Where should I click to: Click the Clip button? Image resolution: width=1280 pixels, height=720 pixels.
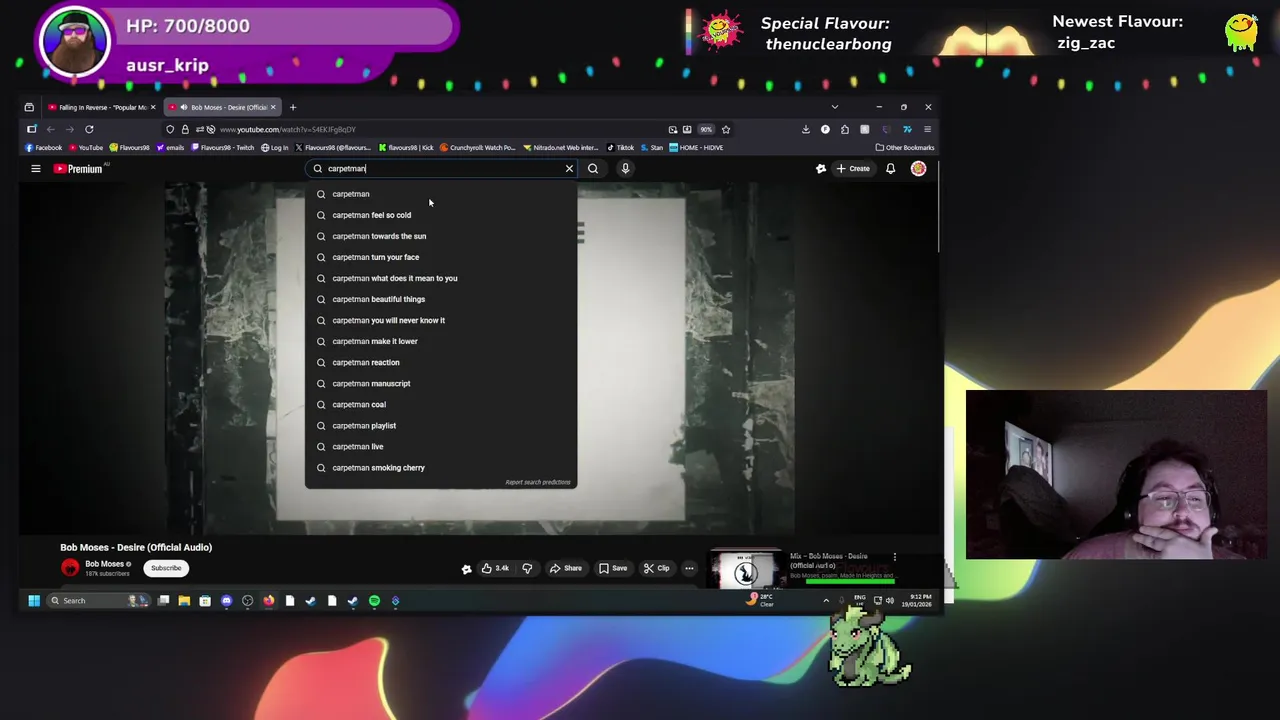[x=656, y=568]
